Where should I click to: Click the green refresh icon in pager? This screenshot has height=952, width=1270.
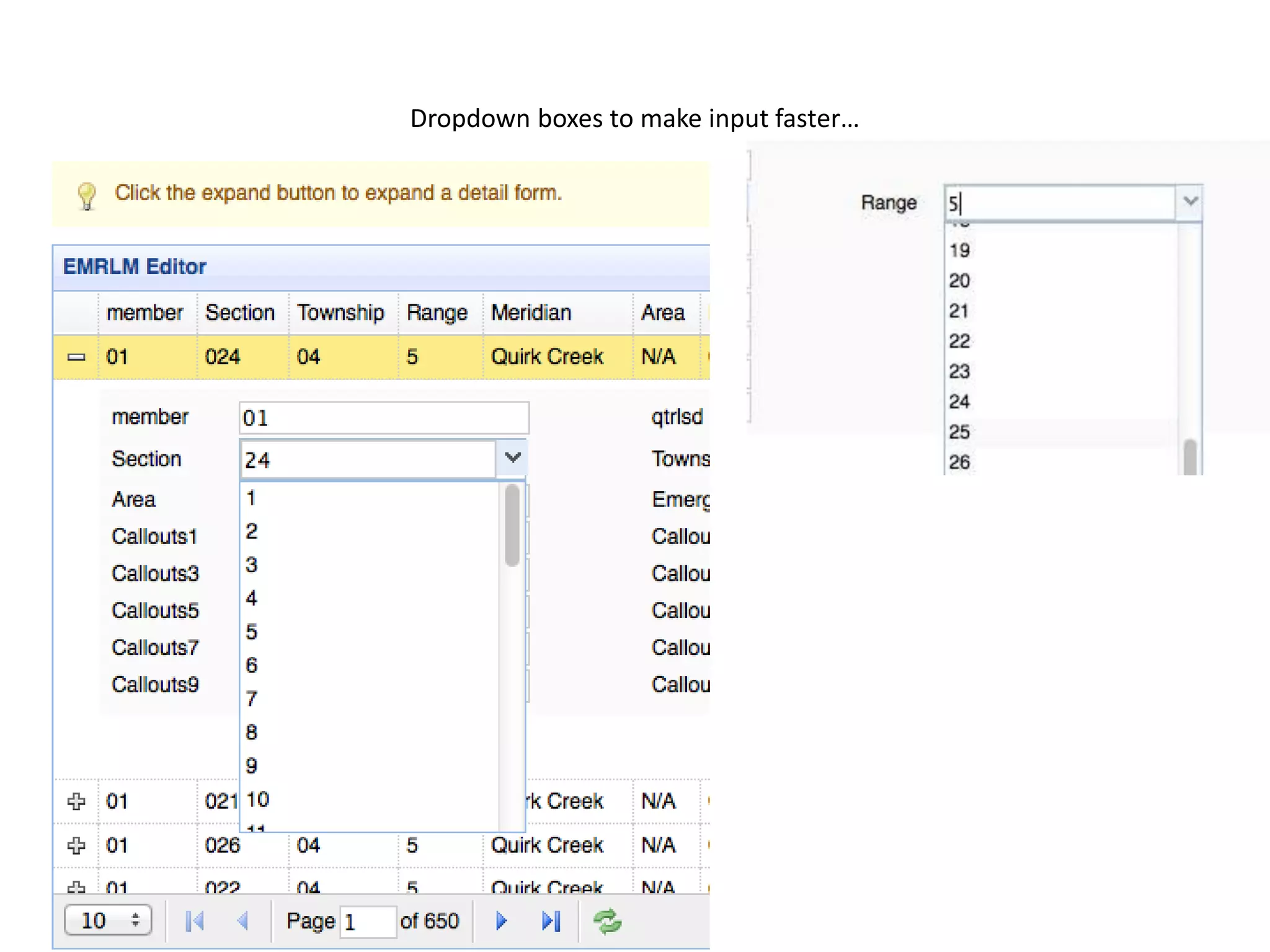[607, 921]
